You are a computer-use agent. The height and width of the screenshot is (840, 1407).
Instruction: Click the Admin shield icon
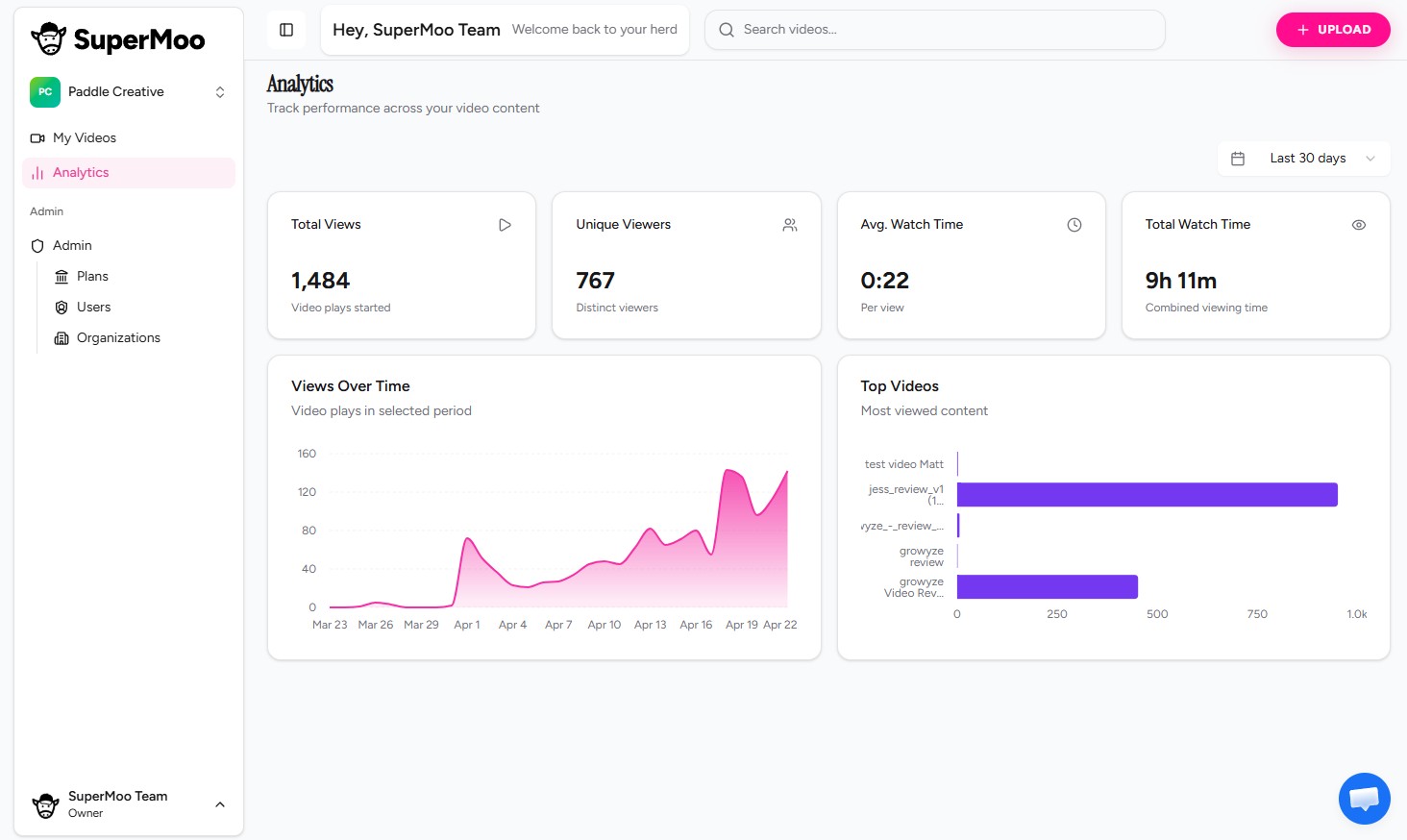[37, 245]
